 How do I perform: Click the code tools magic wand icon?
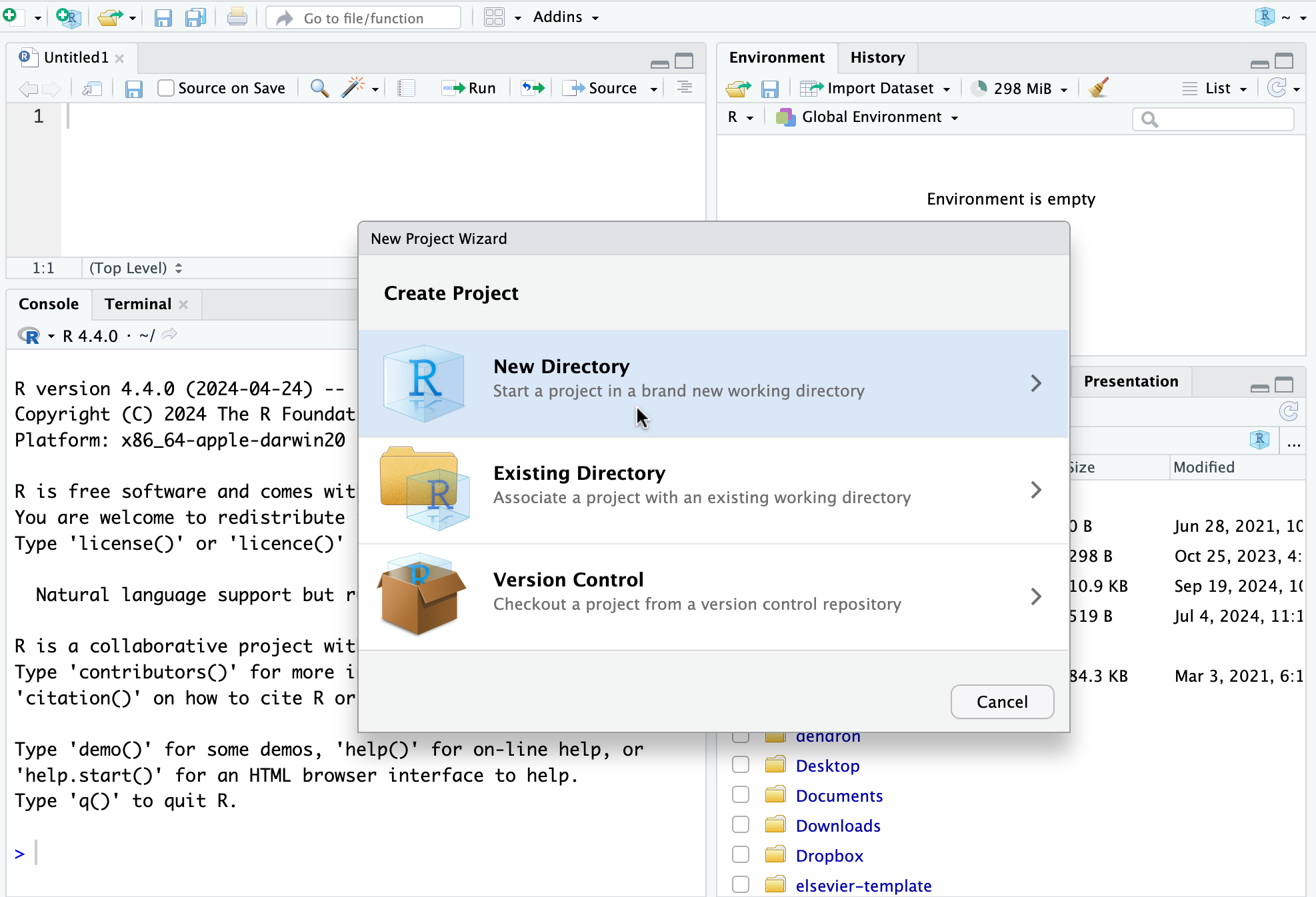pos(353,88)
